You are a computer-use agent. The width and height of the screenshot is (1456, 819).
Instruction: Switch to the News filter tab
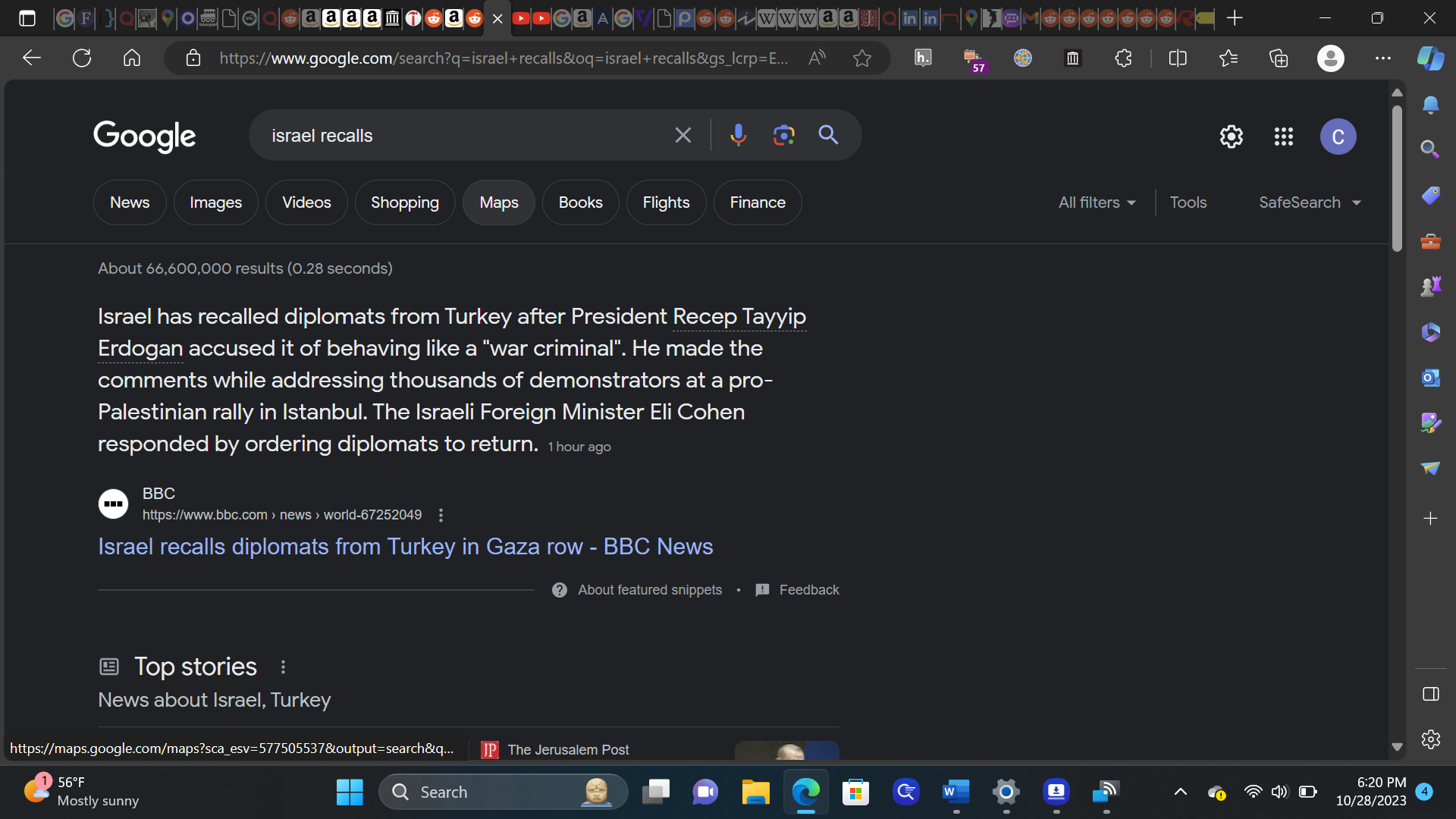point(130,202)
